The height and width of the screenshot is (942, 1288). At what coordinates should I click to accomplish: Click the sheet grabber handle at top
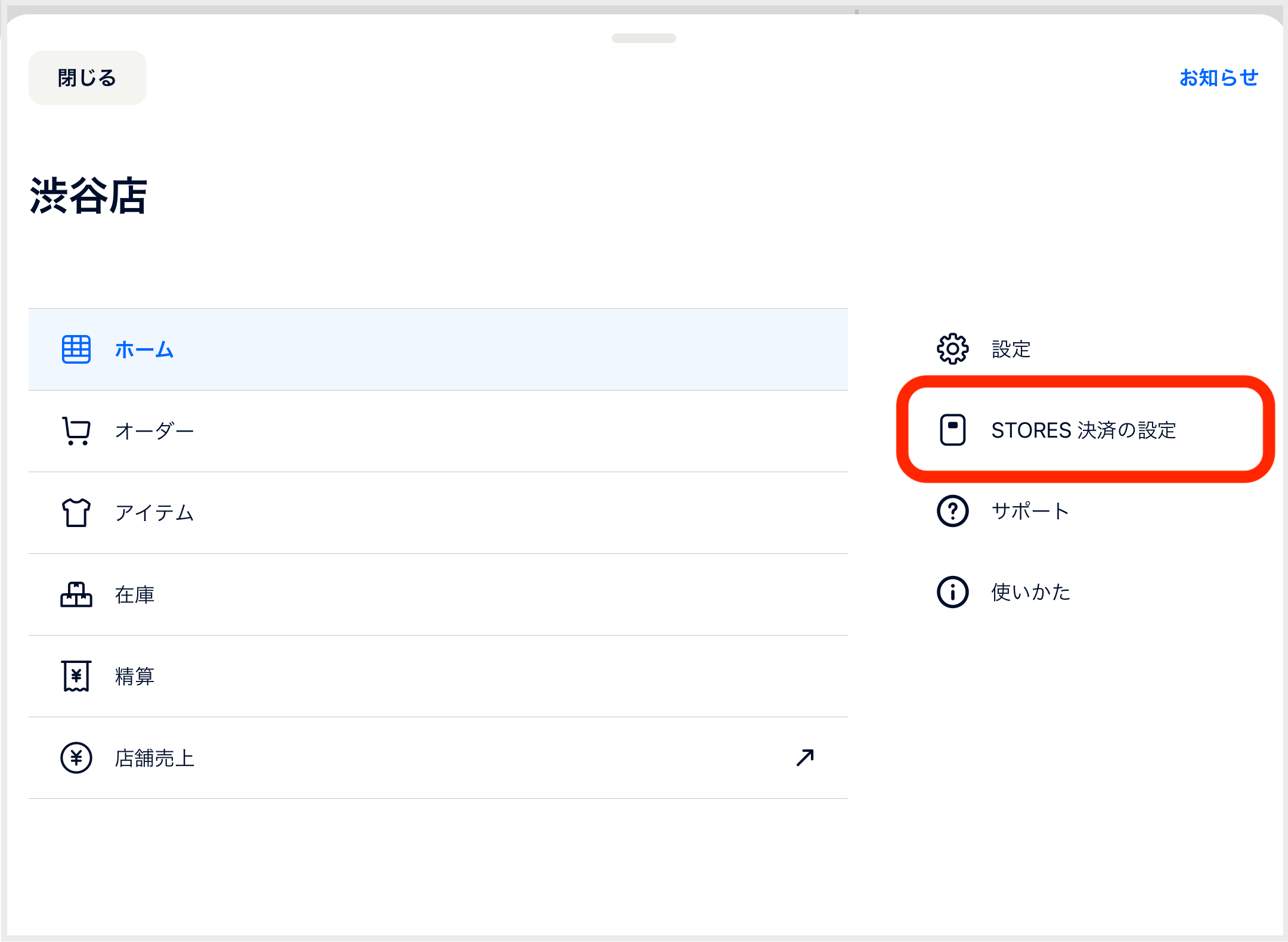pos(644,38)
